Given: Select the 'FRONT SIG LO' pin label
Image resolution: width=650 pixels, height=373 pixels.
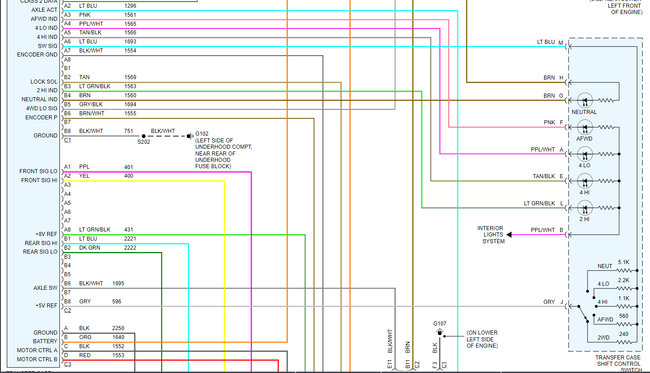Looking at the screenshot, I should 39,171.
